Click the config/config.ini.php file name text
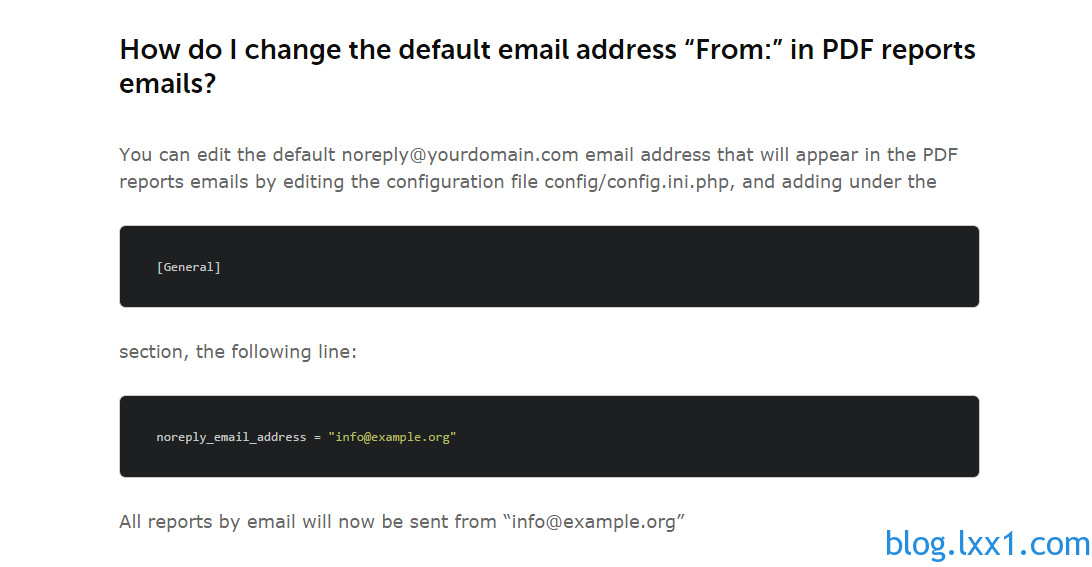This screenshot has width=1092, height=567. (637, 182)
